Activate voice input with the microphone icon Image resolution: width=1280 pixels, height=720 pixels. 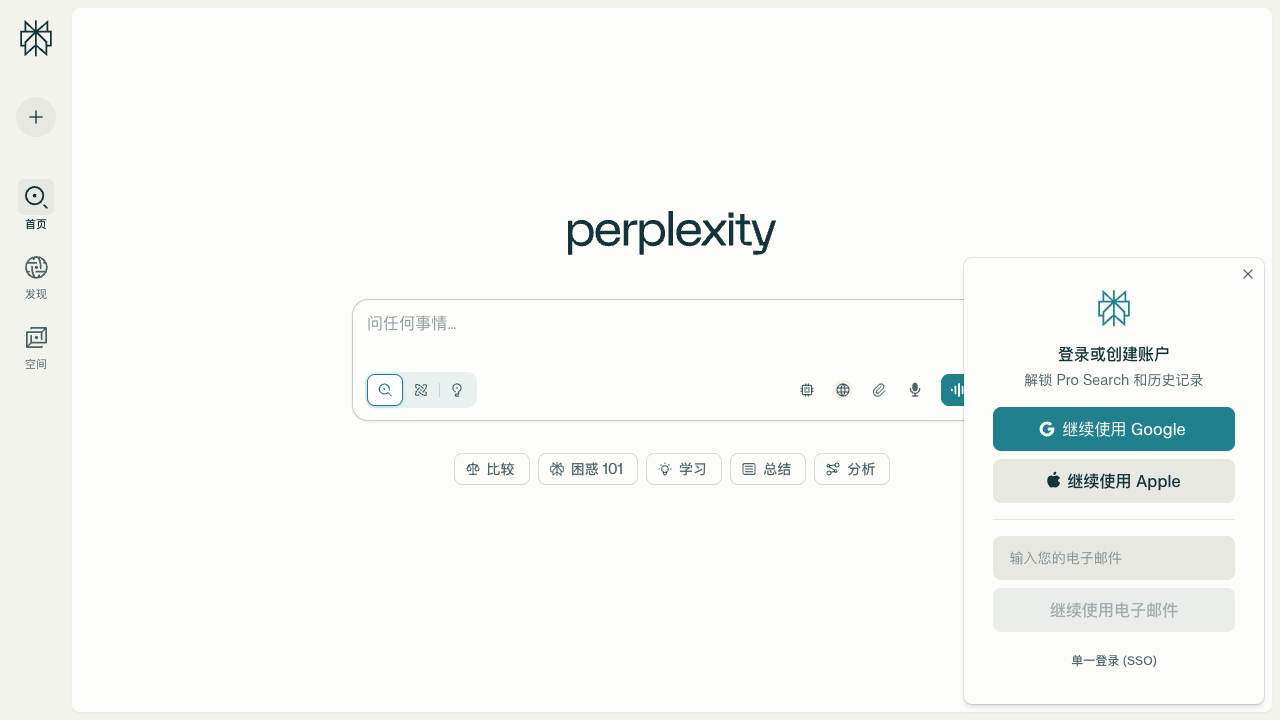(x=914, y=390)
